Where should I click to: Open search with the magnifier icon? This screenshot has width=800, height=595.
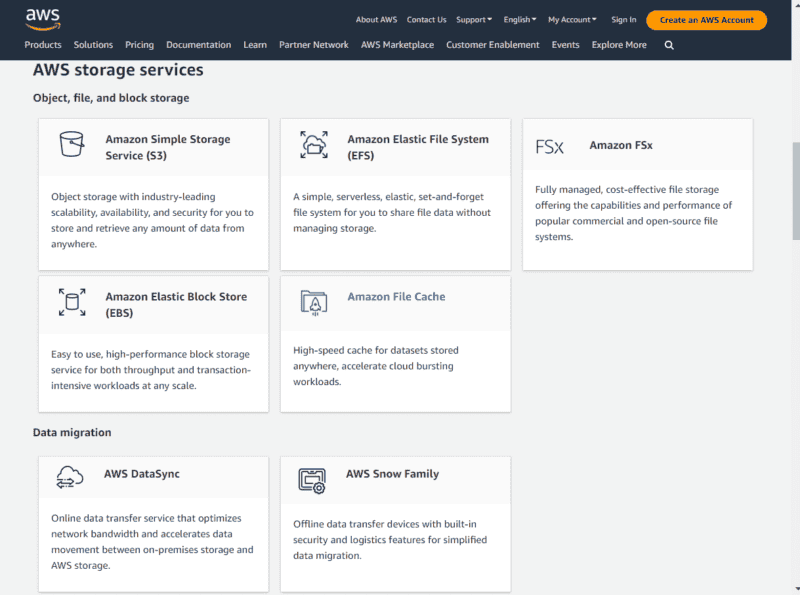pyautogui.click(x=668, y=45)
